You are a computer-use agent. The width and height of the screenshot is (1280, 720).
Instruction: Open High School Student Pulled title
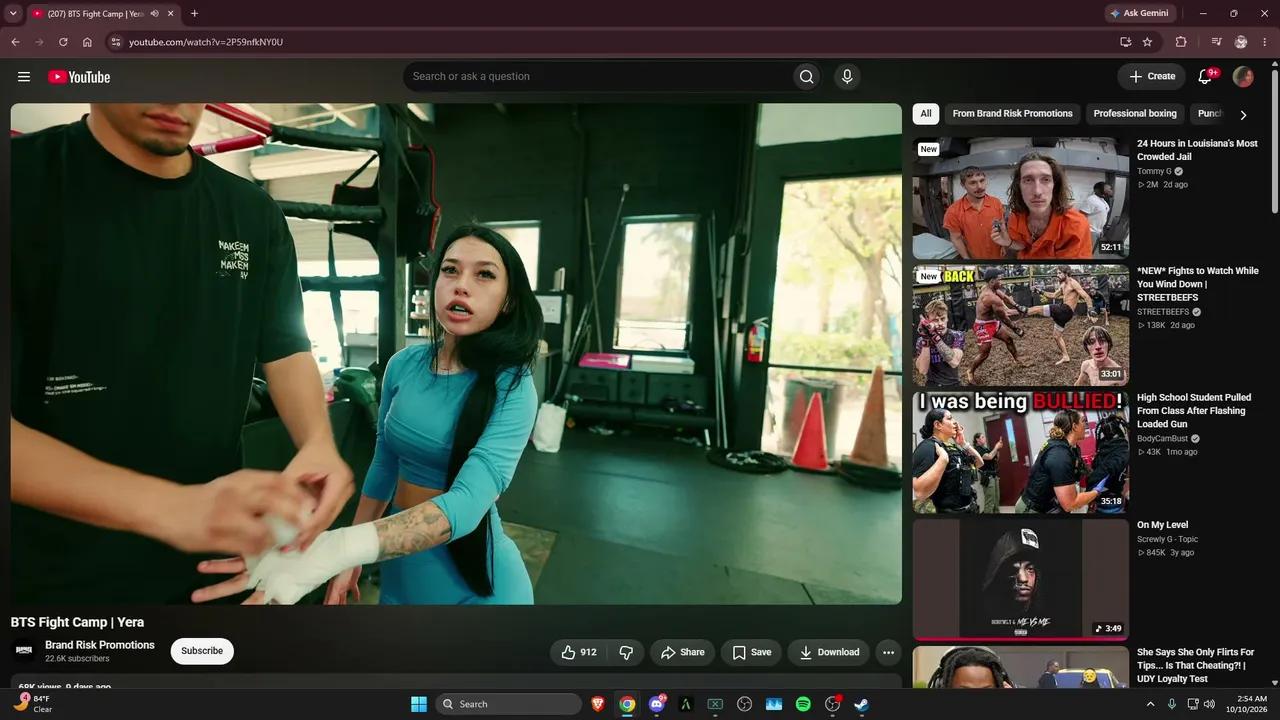pos(1196,411)
